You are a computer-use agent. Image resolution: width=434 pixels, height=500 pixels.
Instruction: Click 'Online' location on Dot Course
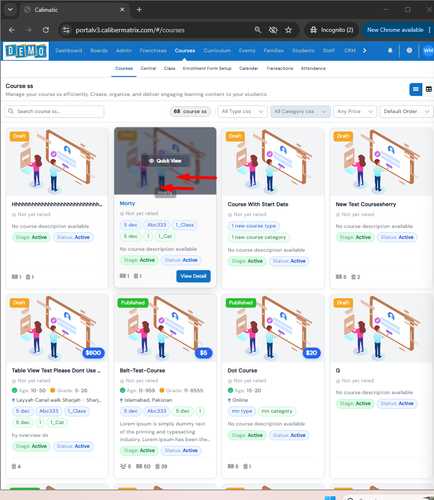coord(240,400)
